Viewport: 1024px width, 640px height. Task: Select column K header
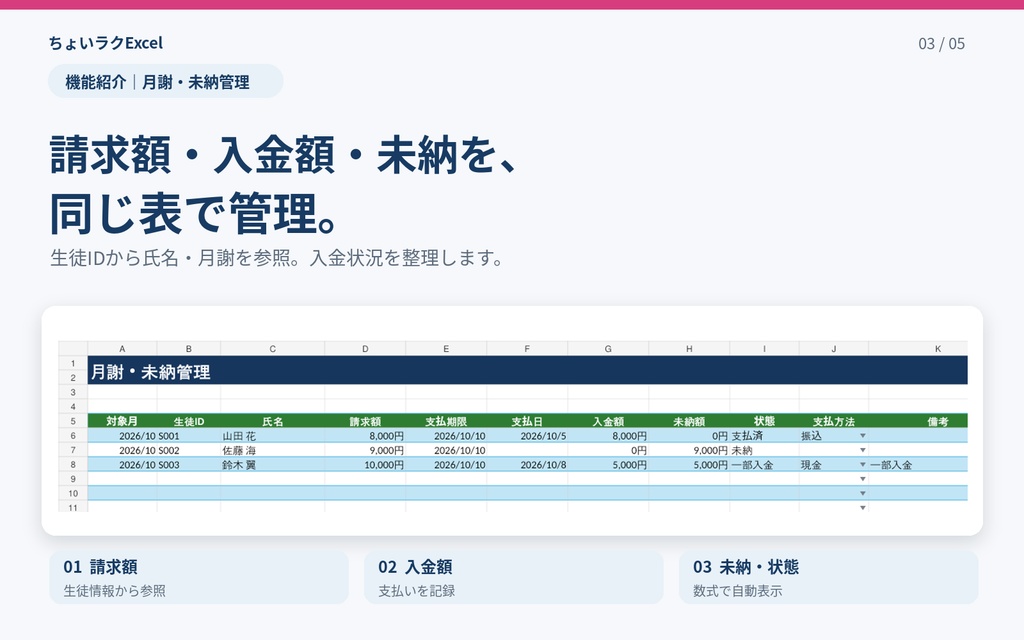(x=918, y=349)
